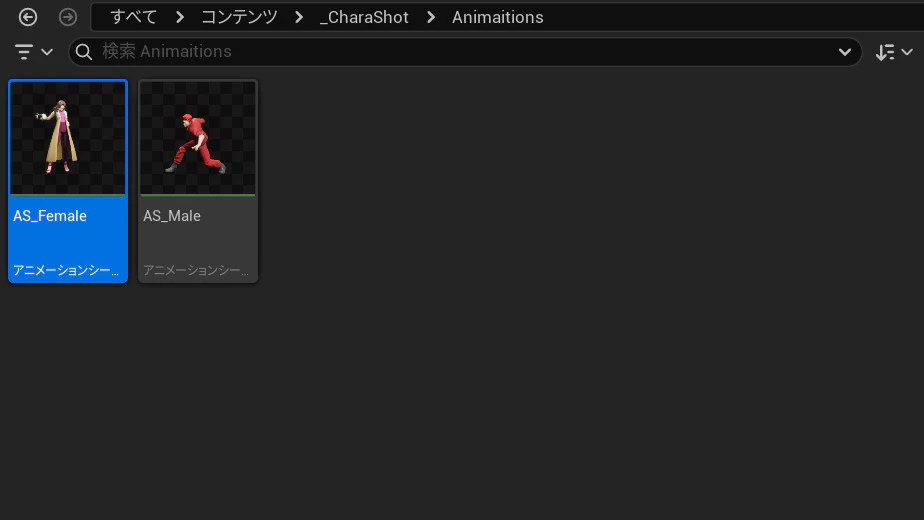Navigate to _CharaShot in the breadcrumb
Viewport: 924px width, 520px height.
364,18
